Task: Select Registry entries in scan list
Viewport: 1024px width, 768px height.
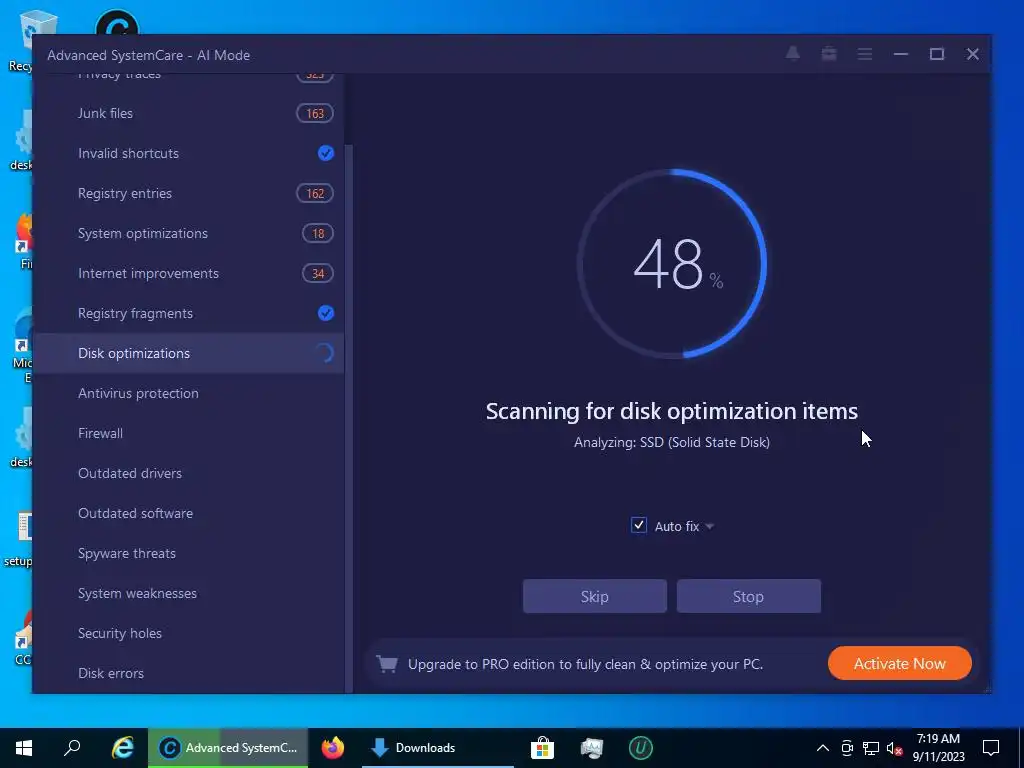Action: (188, 193)
